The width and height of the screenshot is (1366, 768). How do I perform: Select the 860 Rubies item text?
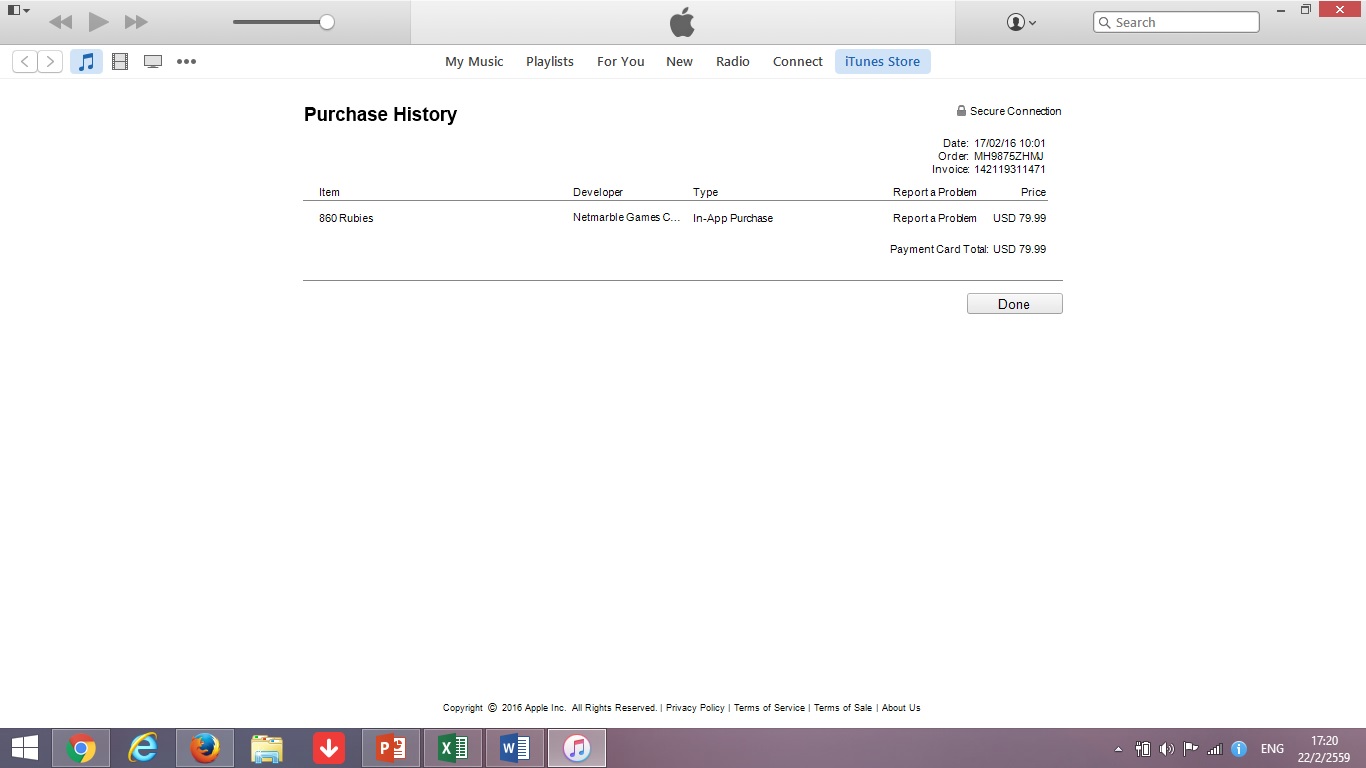[346, 218]
